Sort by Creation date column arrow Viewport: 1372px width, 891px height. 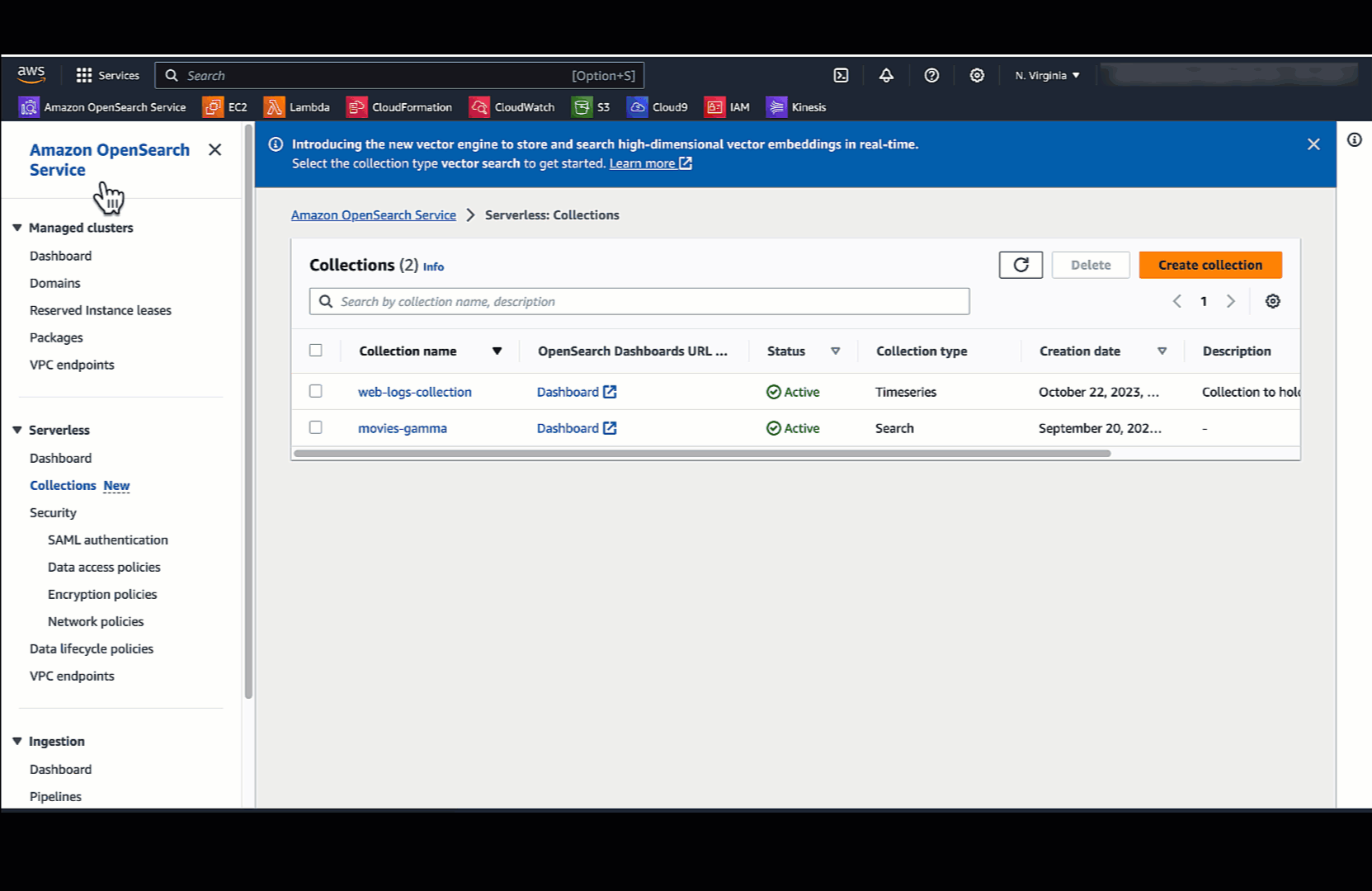point(1162,351)
